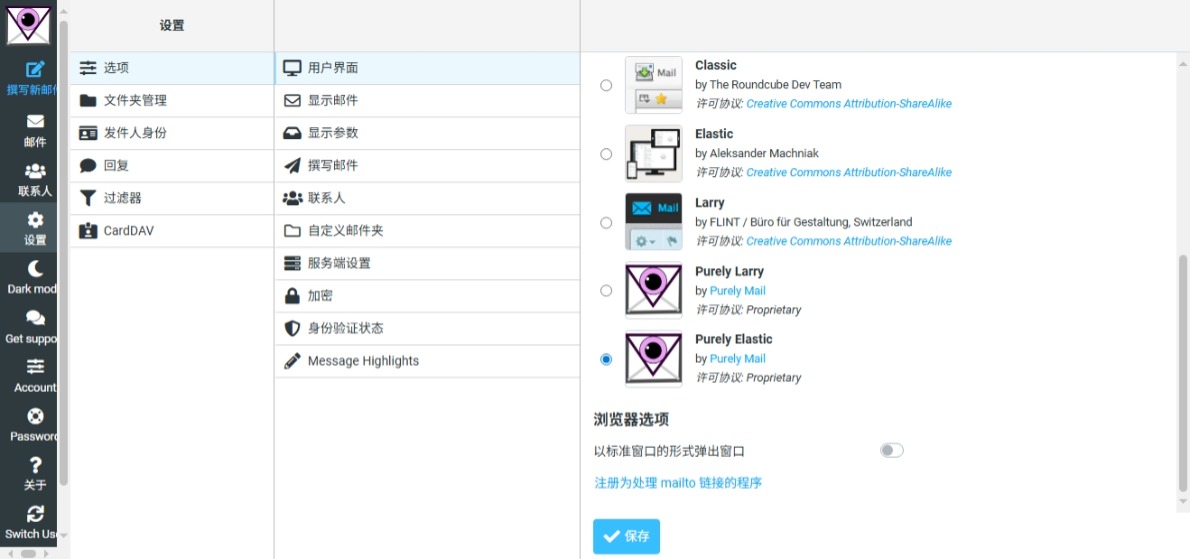Open Password lifebuoy icon in sidebar

[35, 416]
